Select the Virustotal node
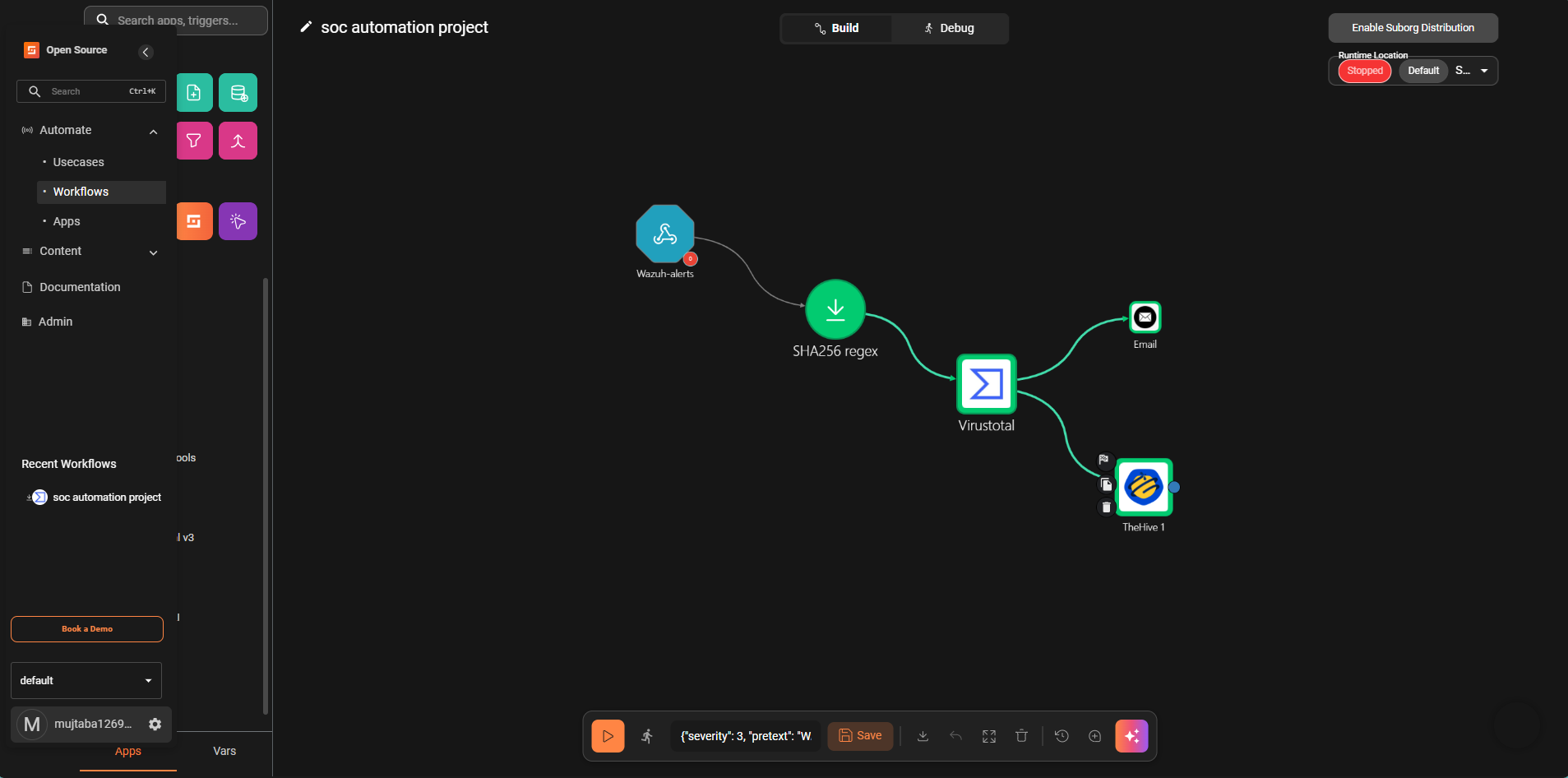The width and height of the screenshot is (1568, 778). coord(987,384)
